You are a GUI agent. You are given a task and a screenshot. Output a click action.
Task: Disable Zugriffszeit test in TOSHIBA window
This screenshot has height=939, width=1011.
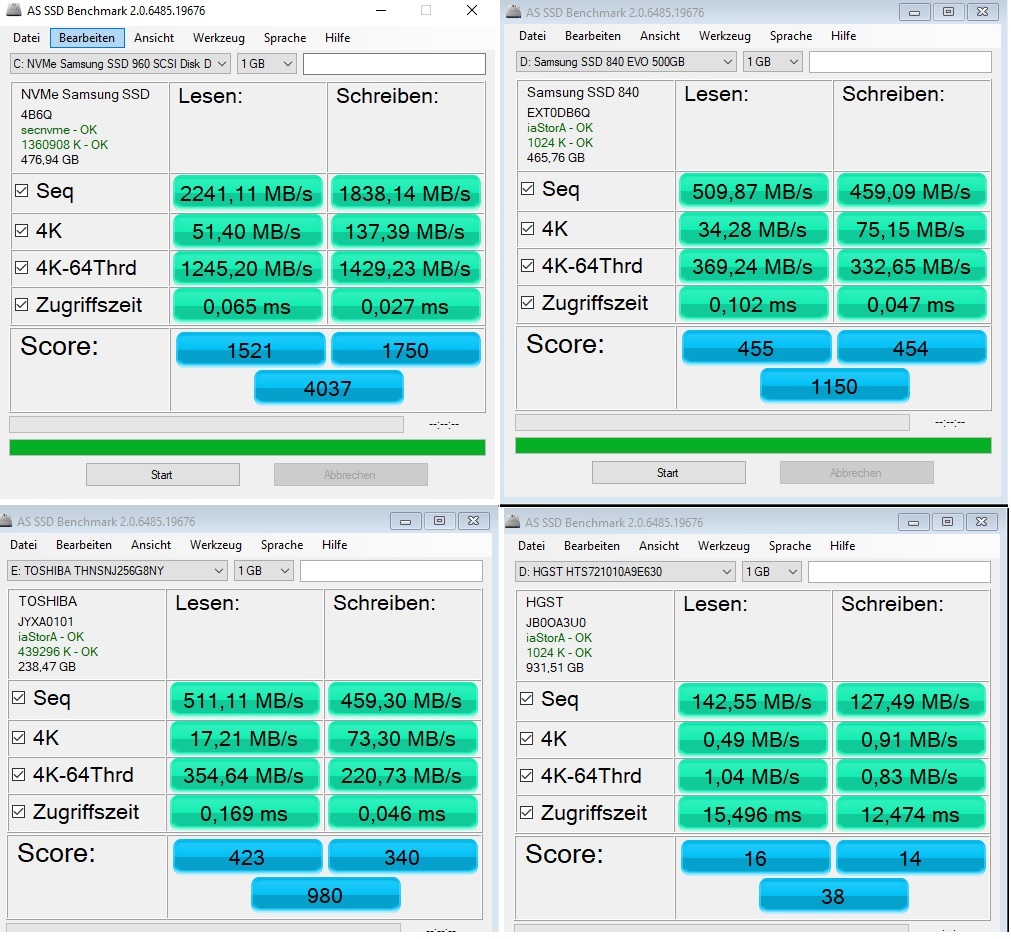tap(19, 811)
